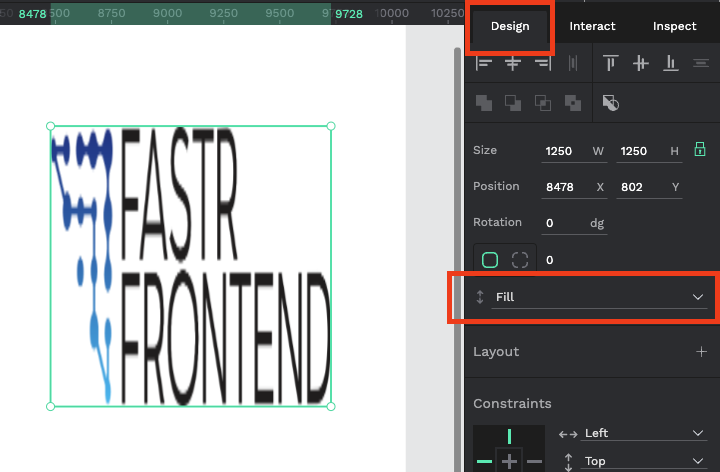Select the FASTR FRONTEND logo image
Screen dimensions: 720x472
(x=191, y=266)
